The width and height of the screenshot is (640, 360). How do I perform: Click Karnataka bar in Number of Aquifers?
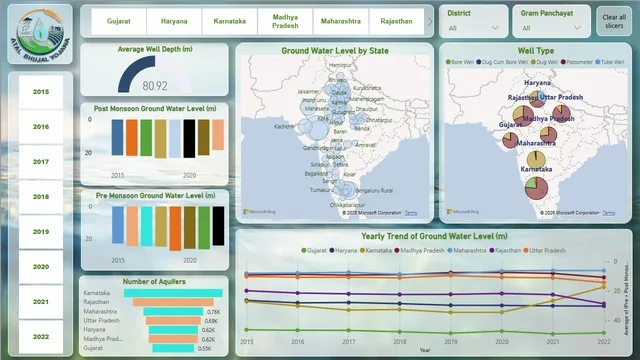pyautogui.click(x=173, y=293)
